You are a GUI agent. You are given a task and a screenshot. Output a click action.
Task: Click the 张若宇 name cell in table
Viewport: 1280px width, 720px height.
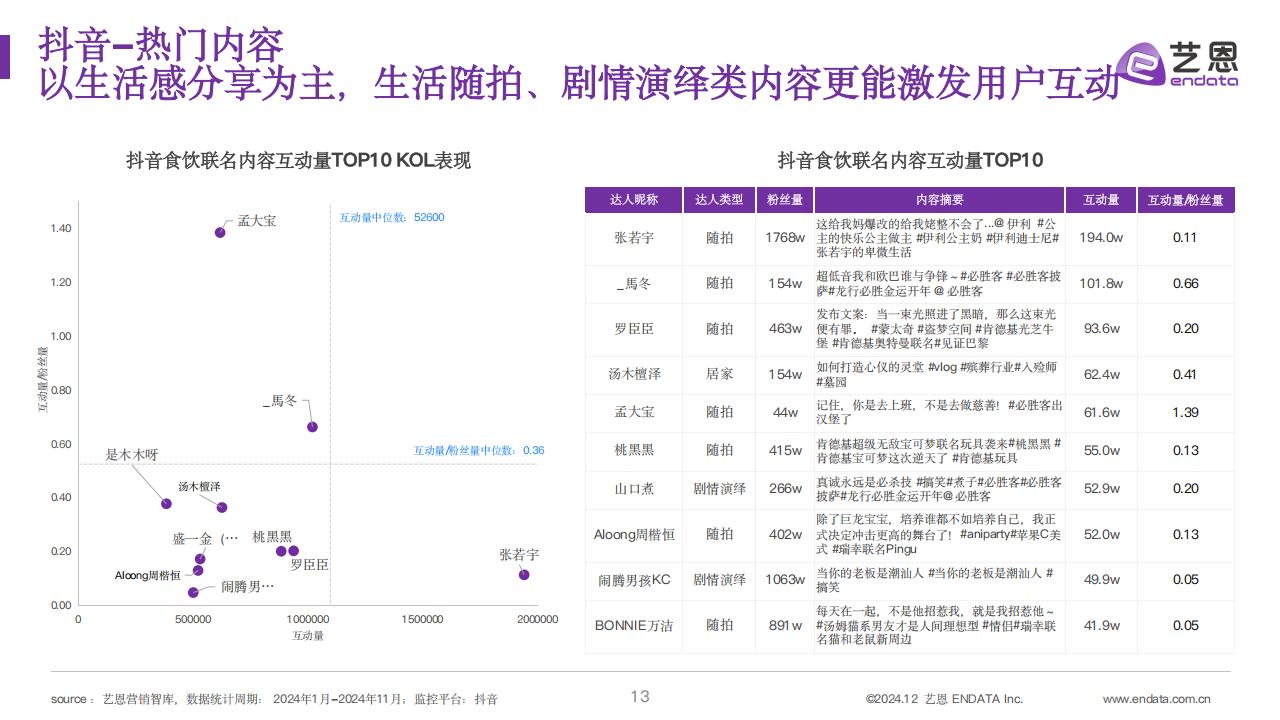coord(634,238)
